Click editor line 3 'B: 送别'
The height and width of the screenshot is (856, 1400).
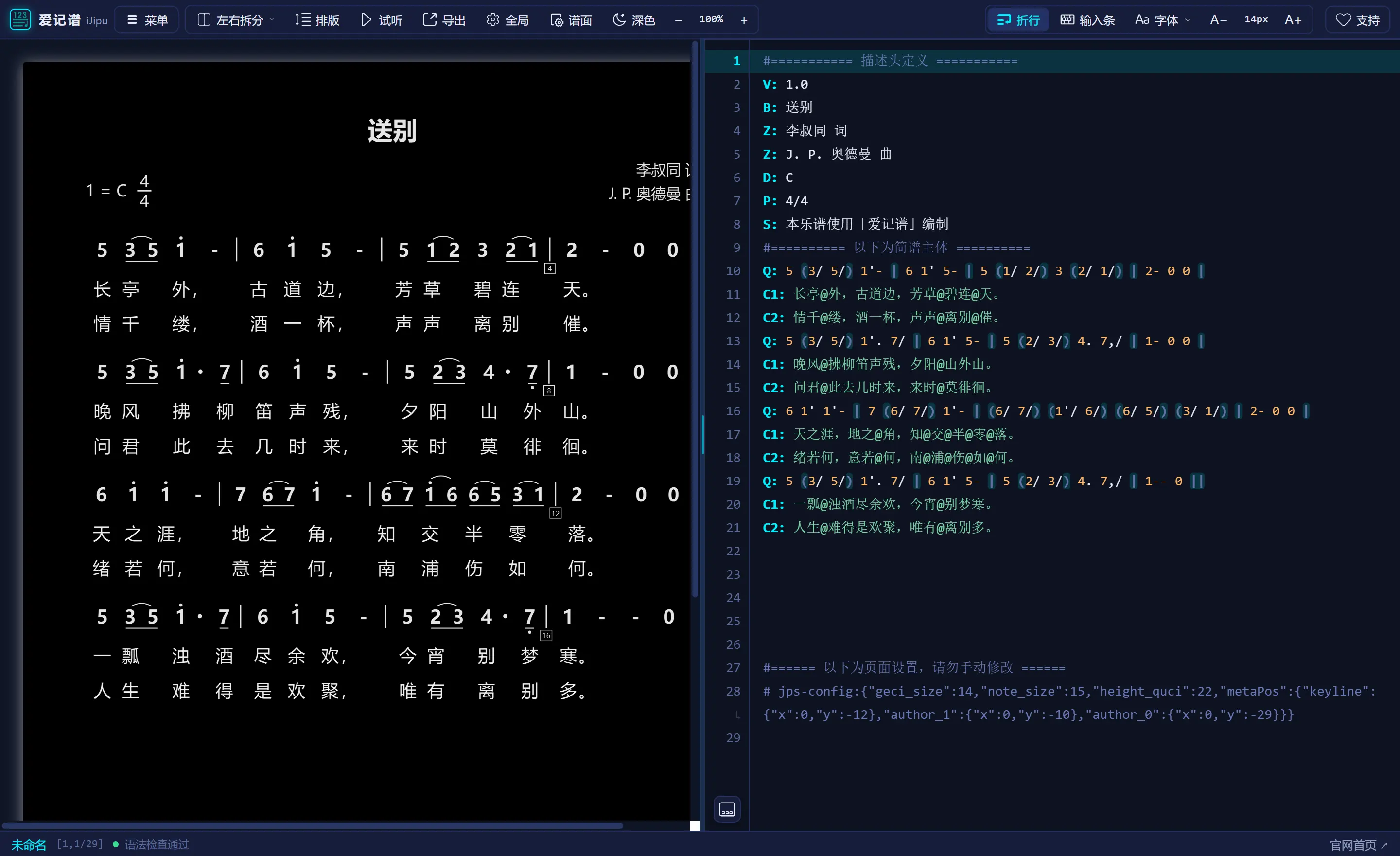click(787, 107)
